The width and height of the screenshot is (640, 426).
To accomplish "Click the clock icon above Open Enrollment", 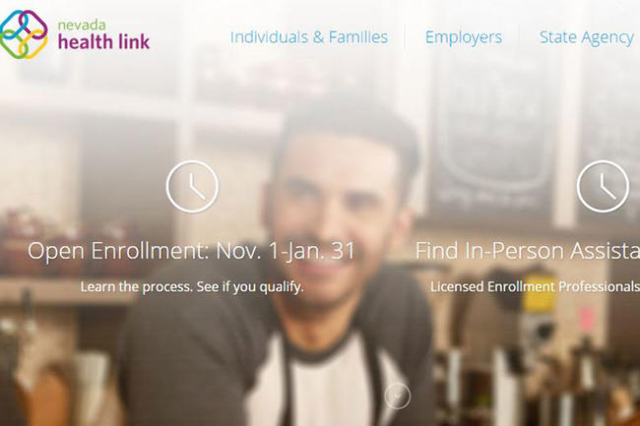I will pyautogui.click(x=192, y=186).
